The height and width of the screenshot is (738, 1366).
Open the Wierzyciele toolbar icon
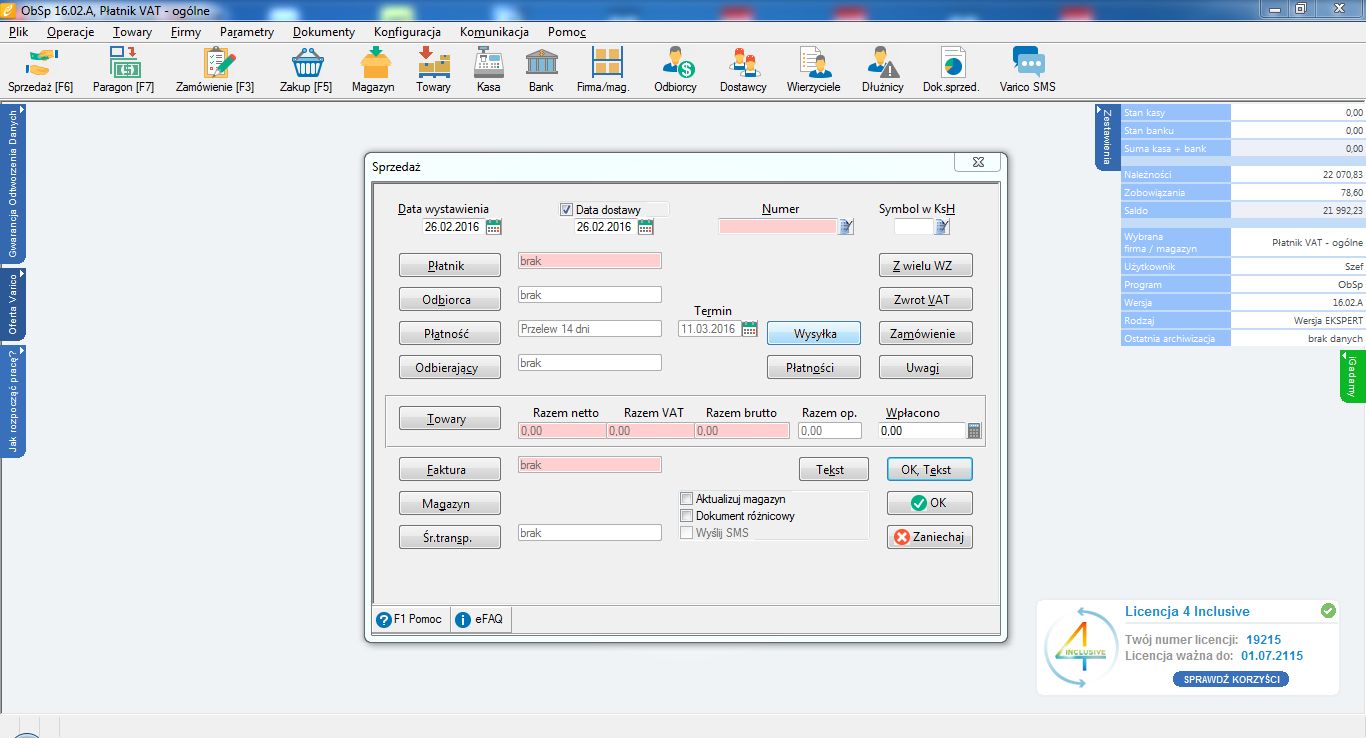[814, 70]
